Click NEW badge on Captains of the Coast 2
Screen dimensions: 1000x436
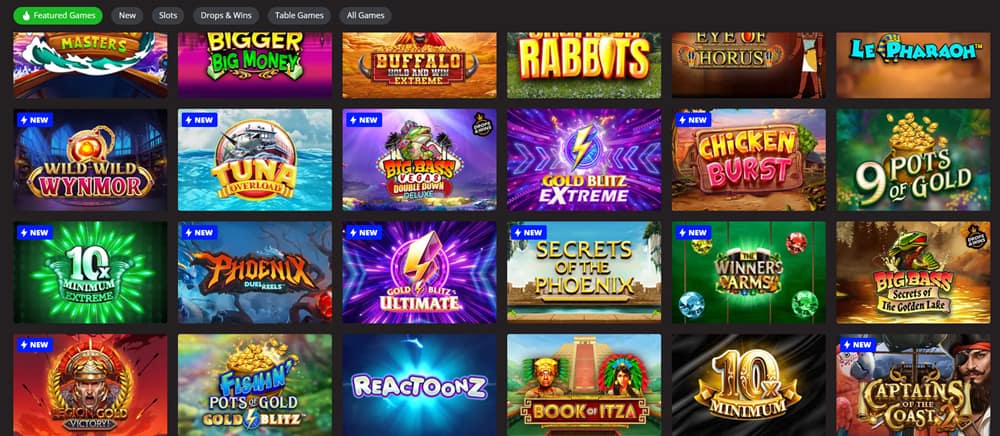click(x=858, y=345)
